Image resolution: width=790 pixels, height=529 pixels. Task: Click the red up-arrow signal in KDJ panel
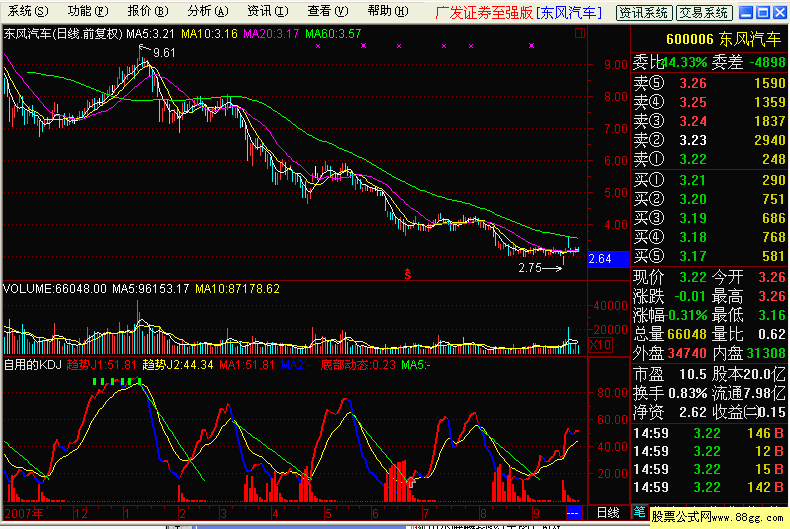coord(411,482)
